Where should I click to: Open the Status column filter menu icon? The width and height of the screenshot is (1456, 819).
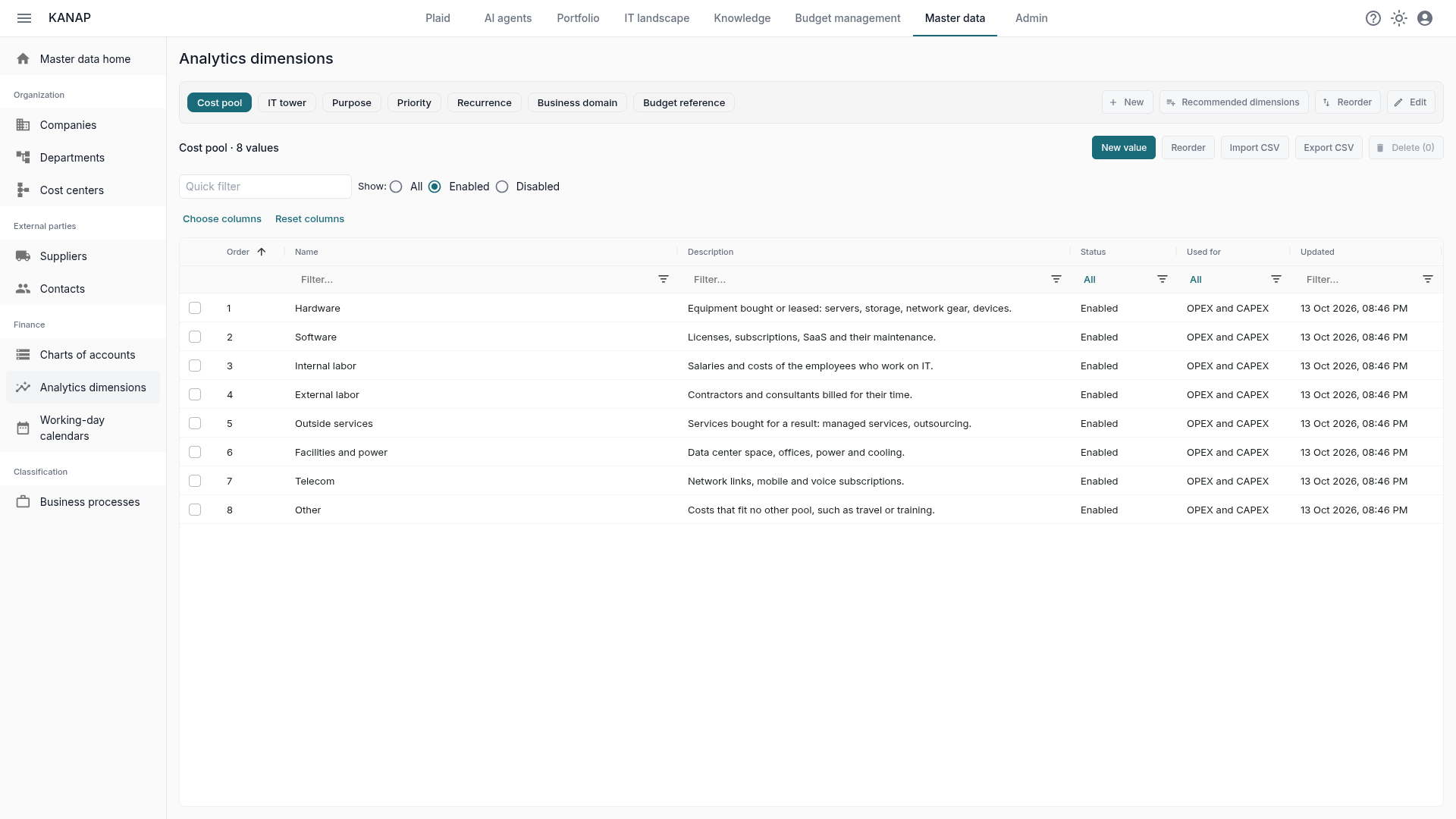1163,280
